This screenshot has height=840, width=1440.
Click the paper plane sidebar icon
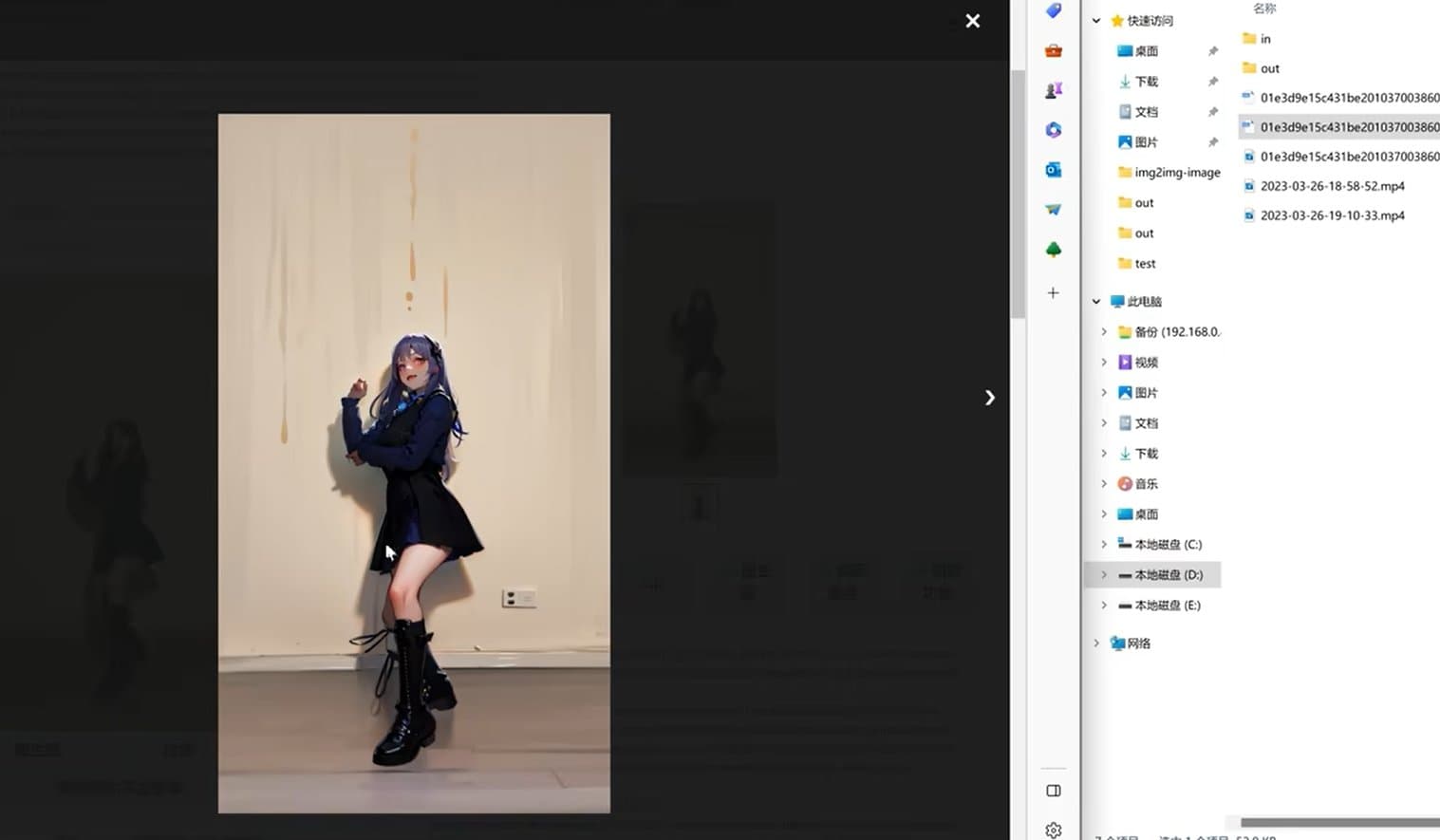coord(1053,210)
